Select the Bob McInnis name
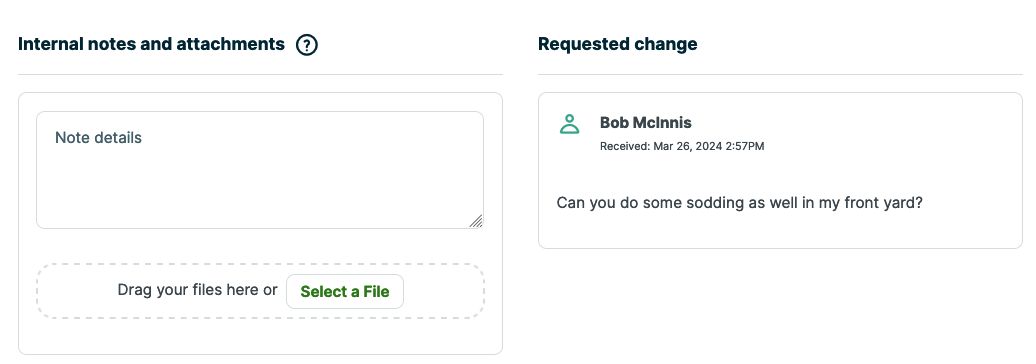This screenshot has width=1036, height=364. (646, 123)
